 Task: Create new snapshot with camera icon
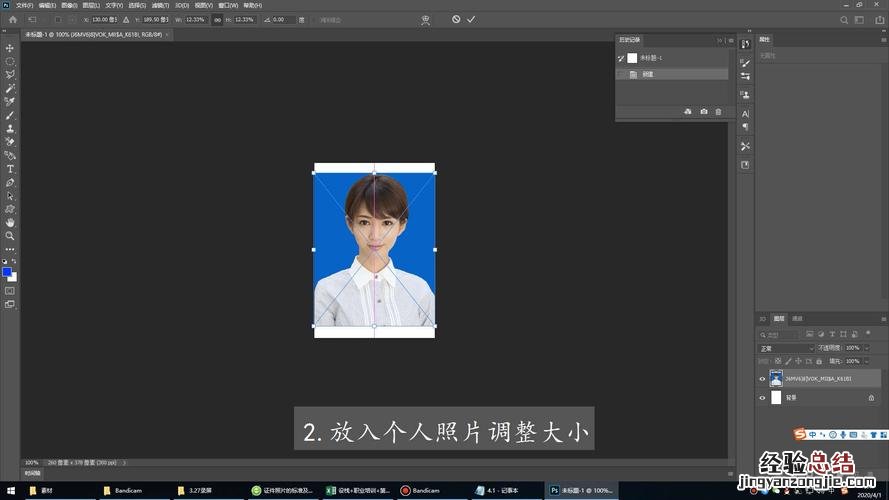703,112
